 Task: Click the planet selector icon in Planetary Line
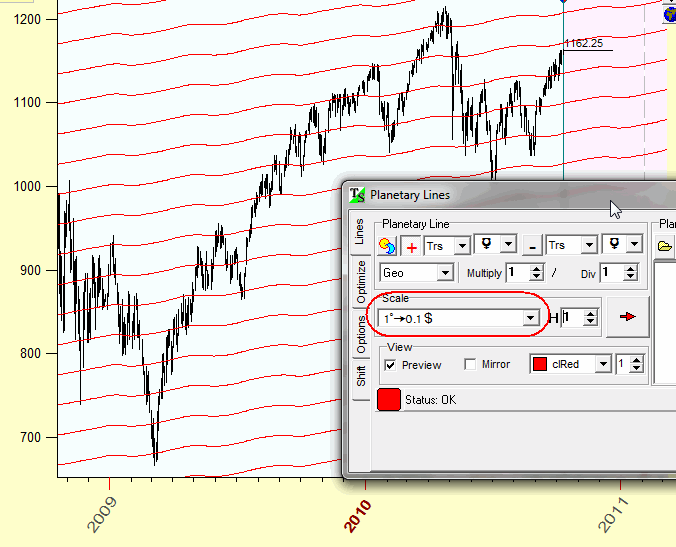coord(387,245)
